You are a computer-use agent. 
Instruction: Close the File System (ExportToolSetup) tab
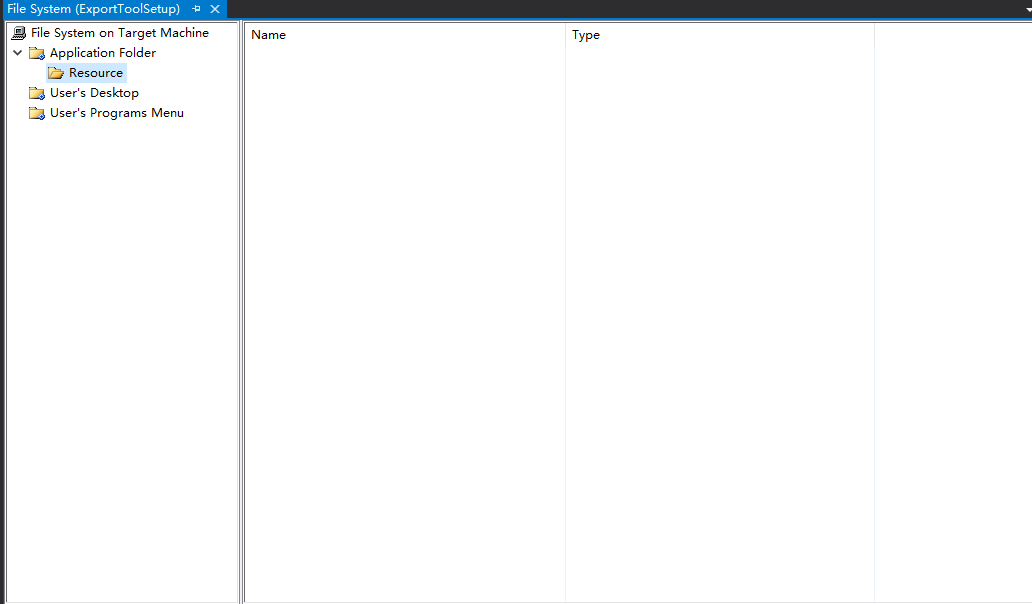215,9
